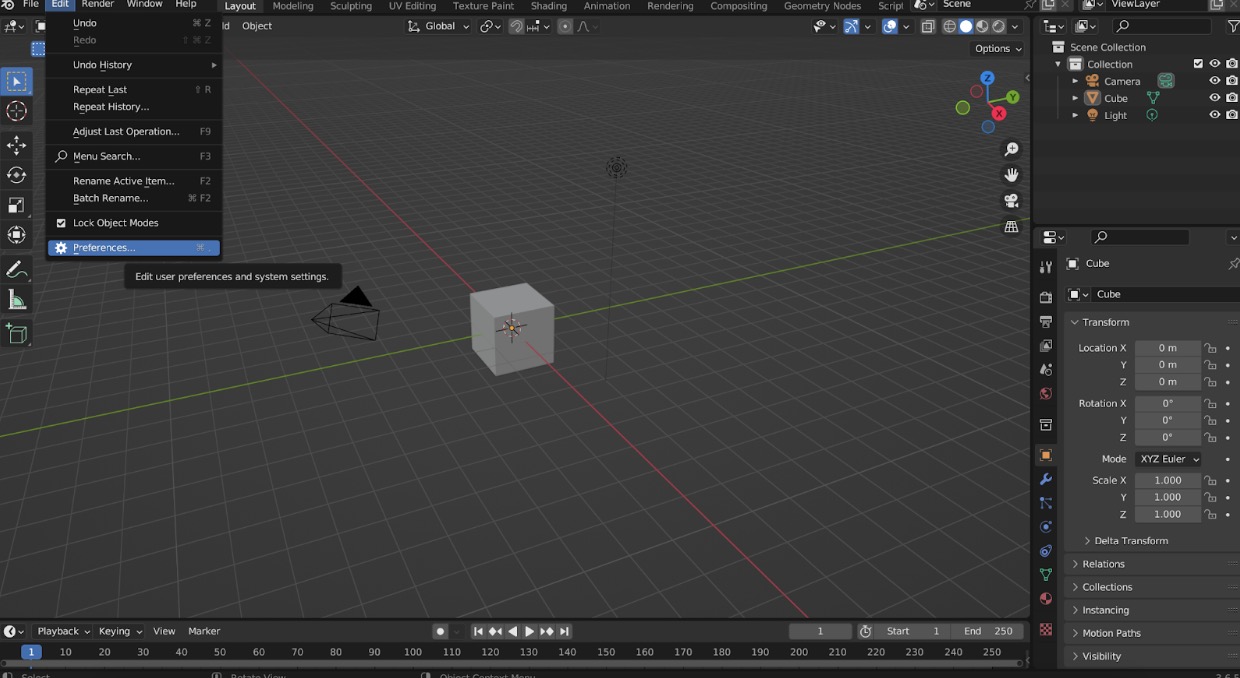Uncheck the Lock Object Modes checkbox
Screen dimensions: 1240x678
(x=61, y=223)
